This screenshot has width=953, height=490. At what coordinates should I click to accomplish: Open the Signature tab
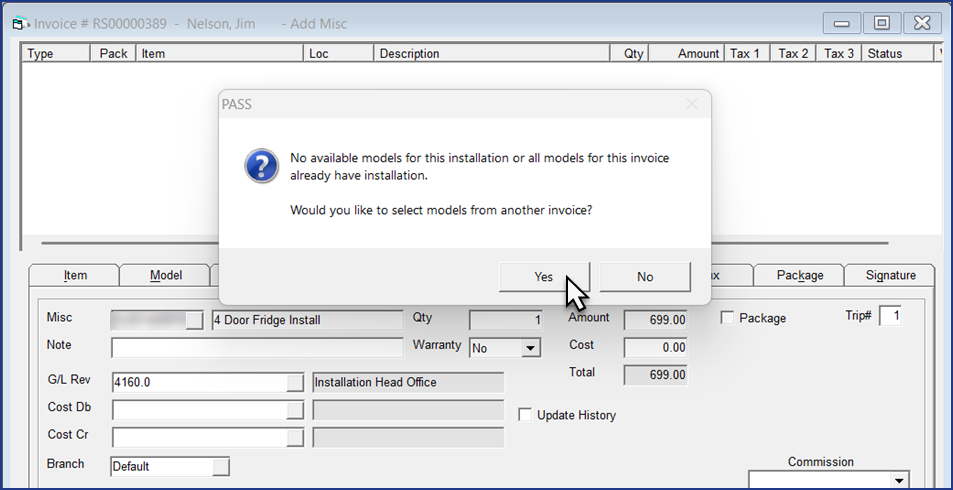pos(890,275)
